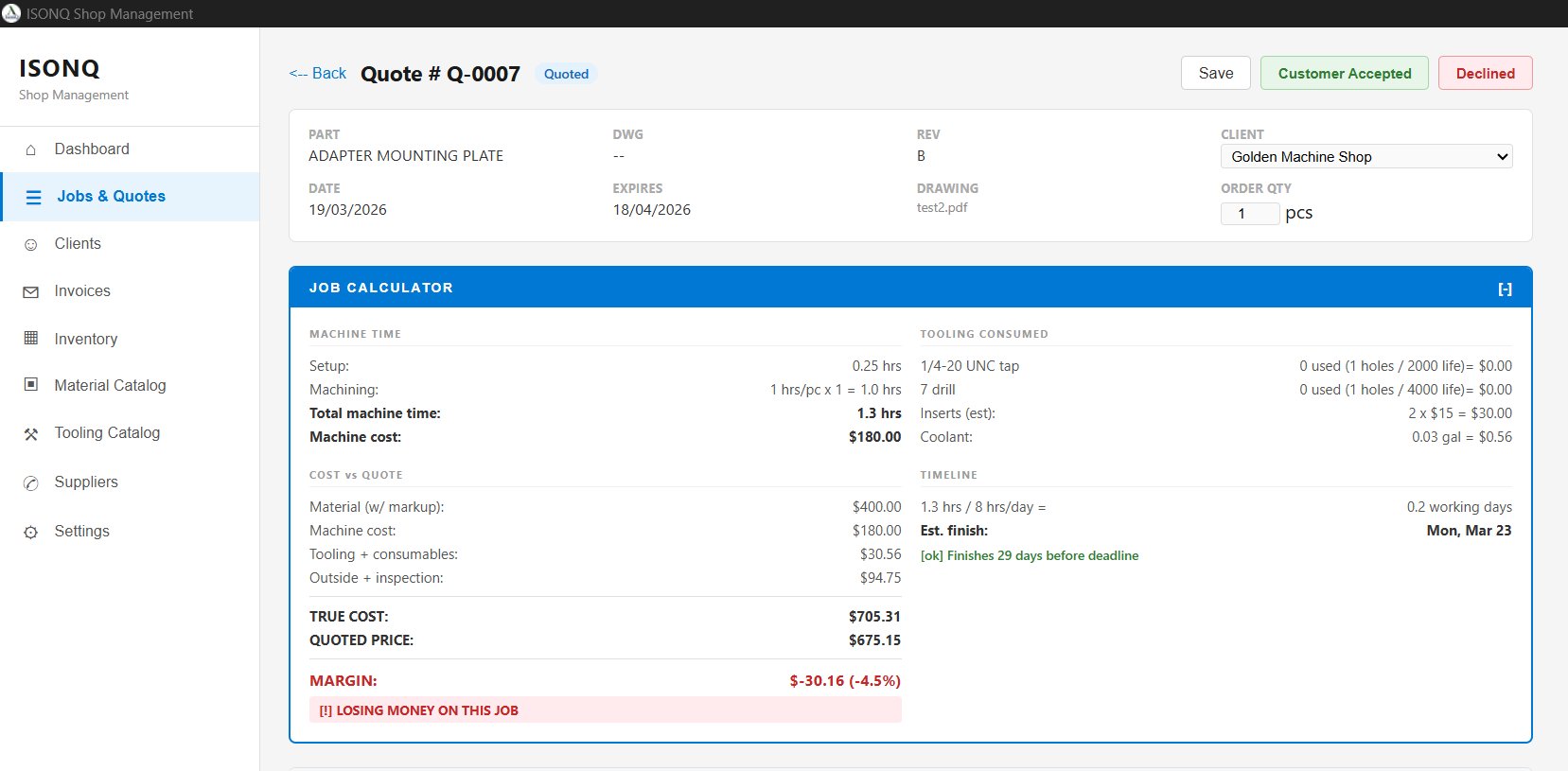Click the Suppliers icon in sidebar
The height and width of the screenshot is (771, 1568).
[31, 483]
